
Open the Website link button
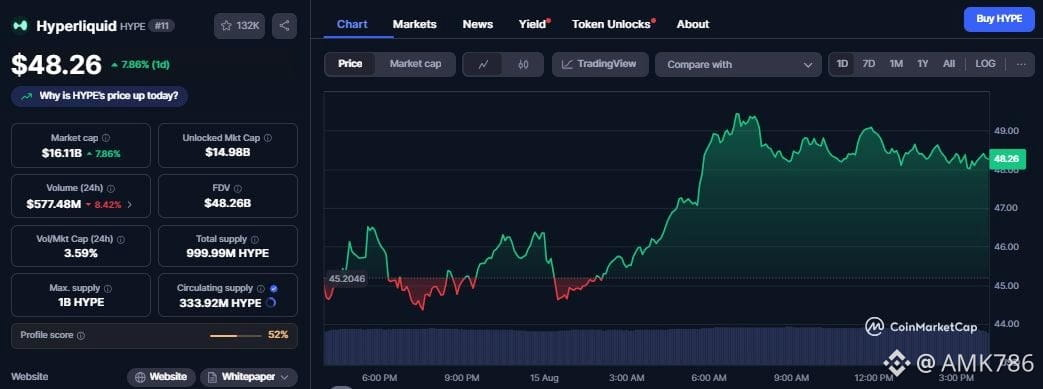(x=161, y=377)
